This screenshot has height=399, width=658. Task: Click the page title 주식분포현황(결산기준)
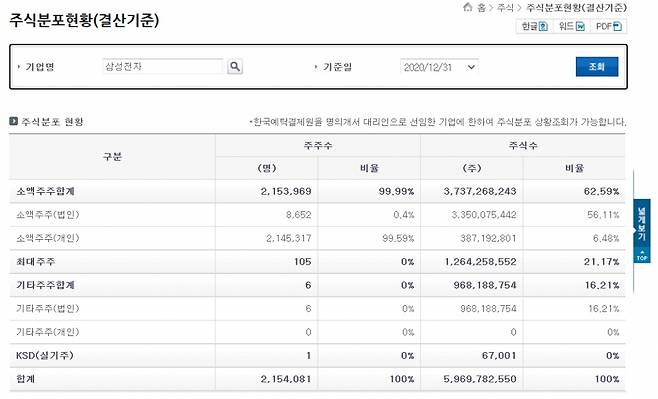click(84, 20)
